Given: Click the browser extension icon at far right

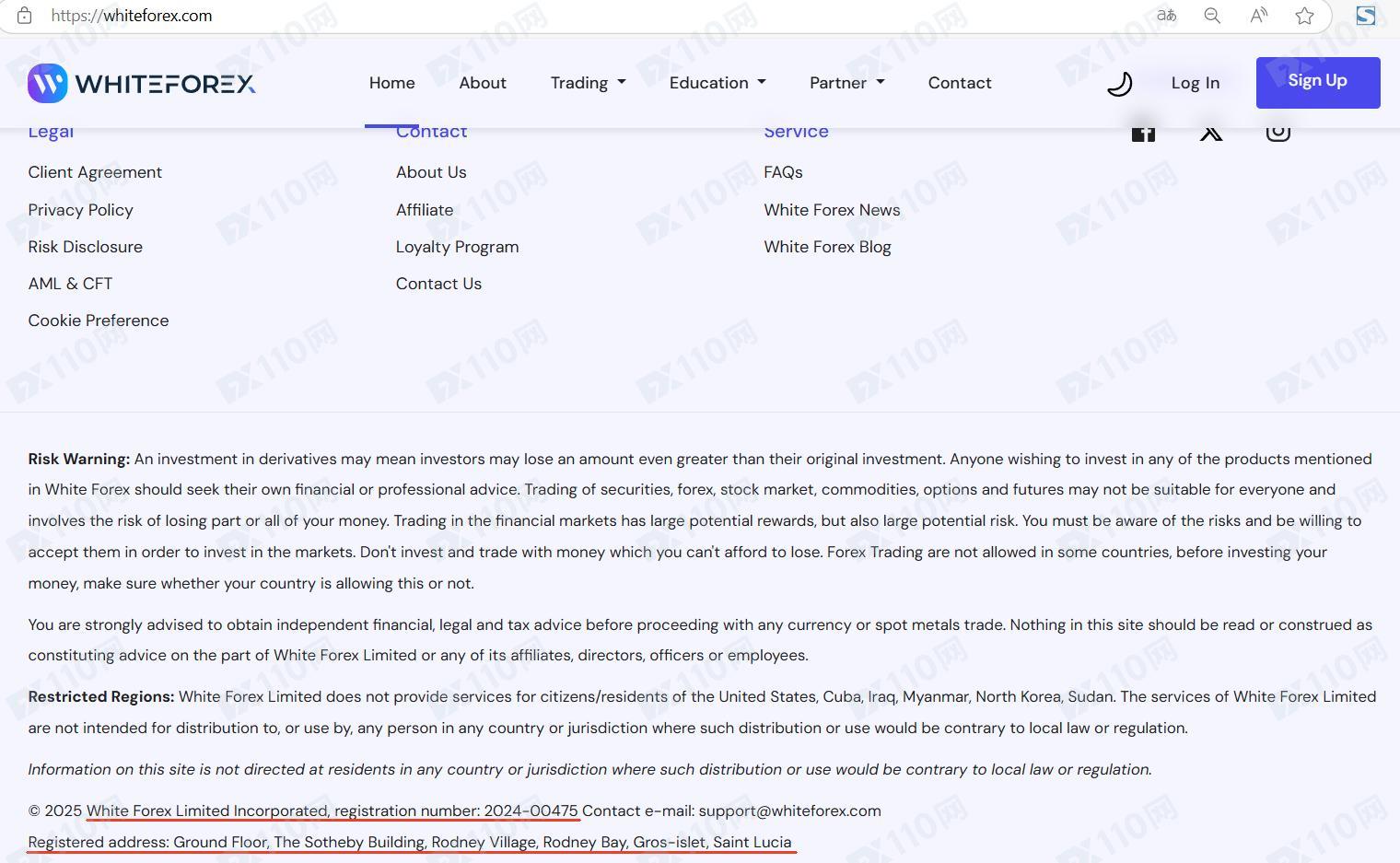Looking at the screenshot, I should click(x=1366, y=16).
